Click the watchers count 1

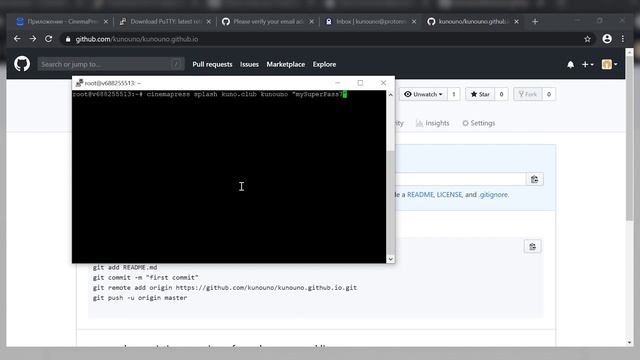(x=453, y=94)
